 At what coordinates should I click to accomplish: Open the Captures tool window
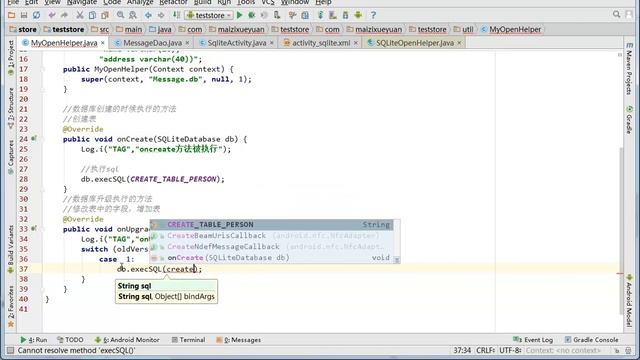click(11, 158)
